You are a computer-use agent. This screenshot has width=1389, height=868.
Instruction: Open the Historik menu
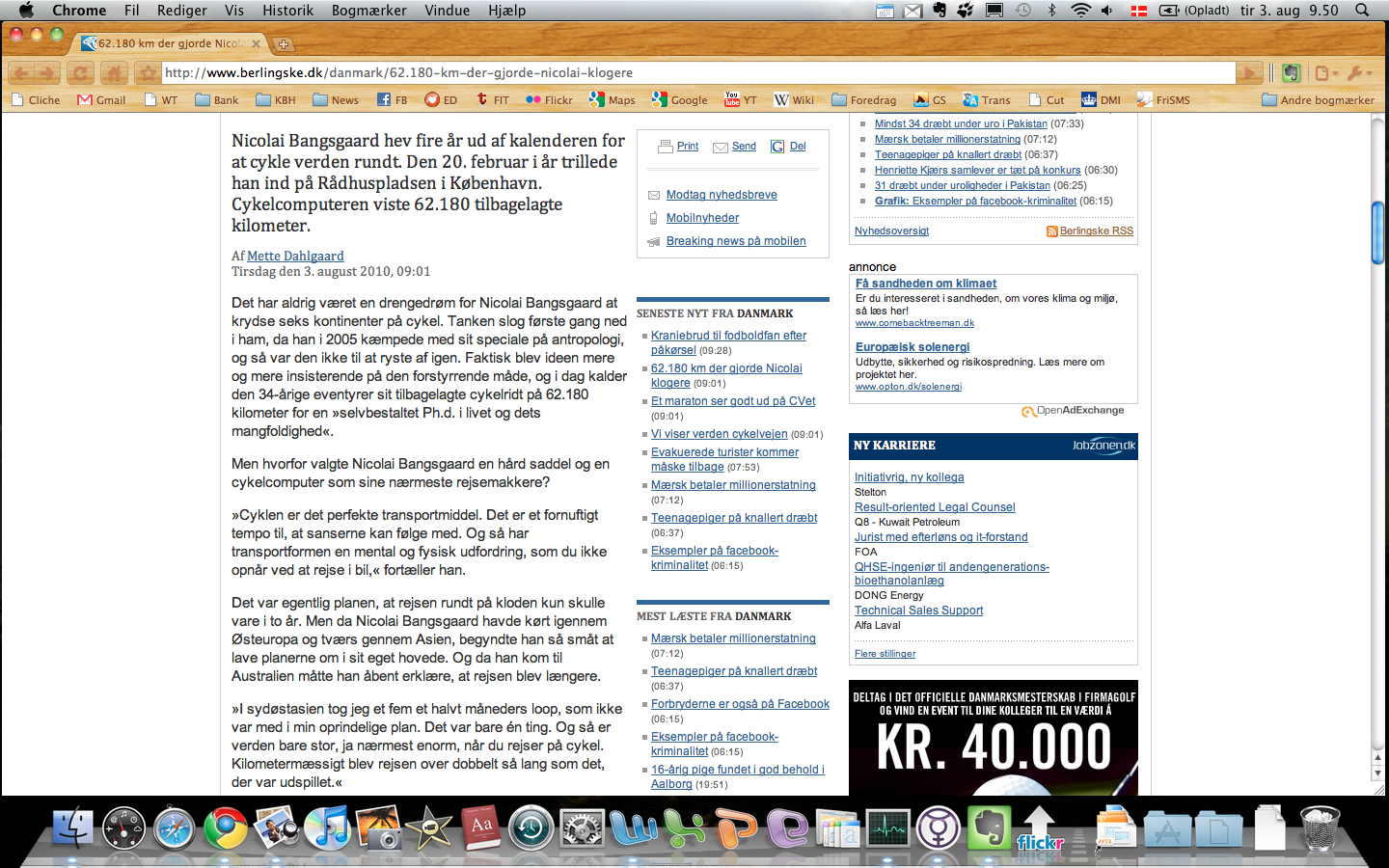tap(288, 11)
